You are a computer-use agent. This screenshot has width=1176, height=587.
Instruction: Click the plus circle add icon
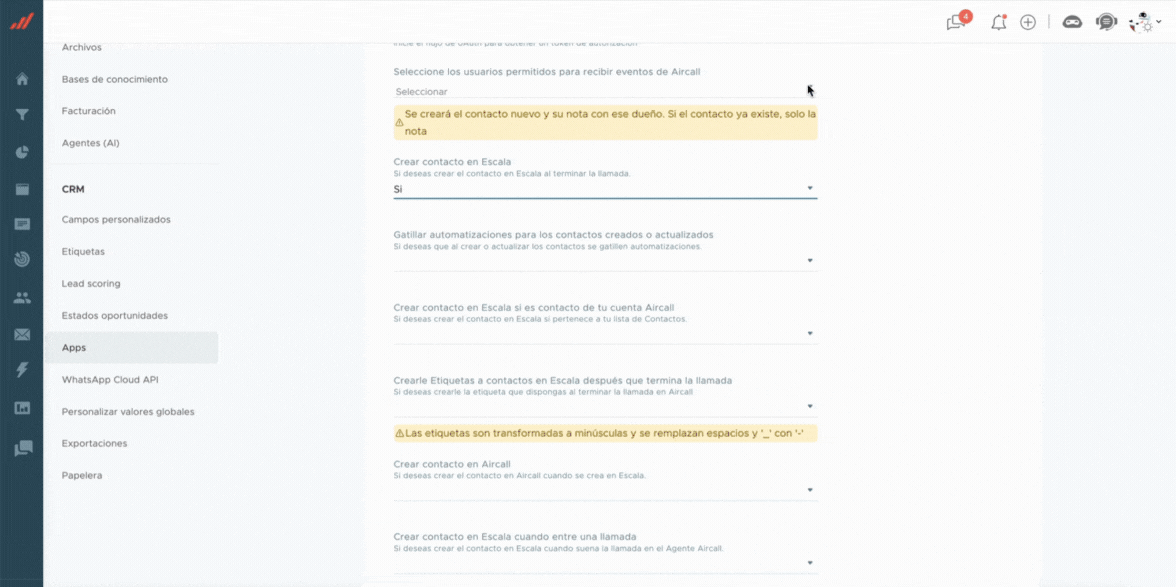pos(1028,22)
